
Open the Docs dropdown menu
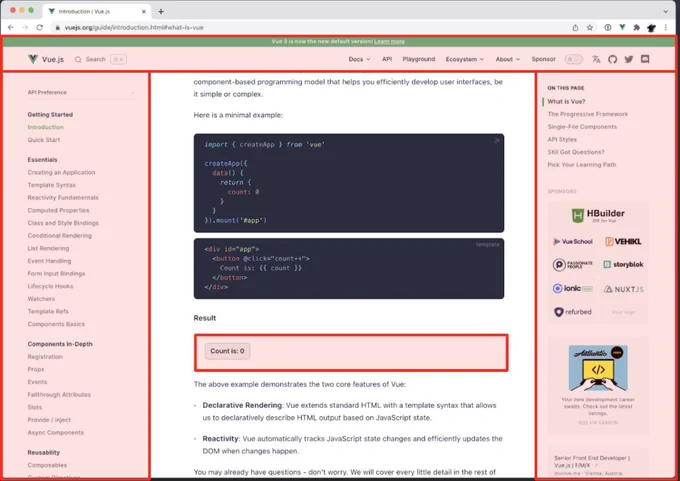[x=360, y=59]
